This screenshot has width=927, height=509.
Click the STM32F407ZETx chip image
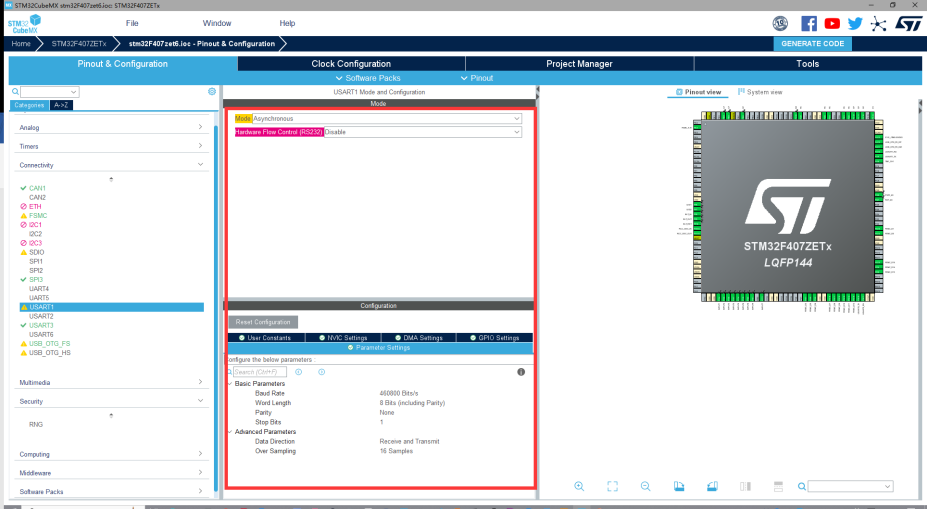[787, 206]
